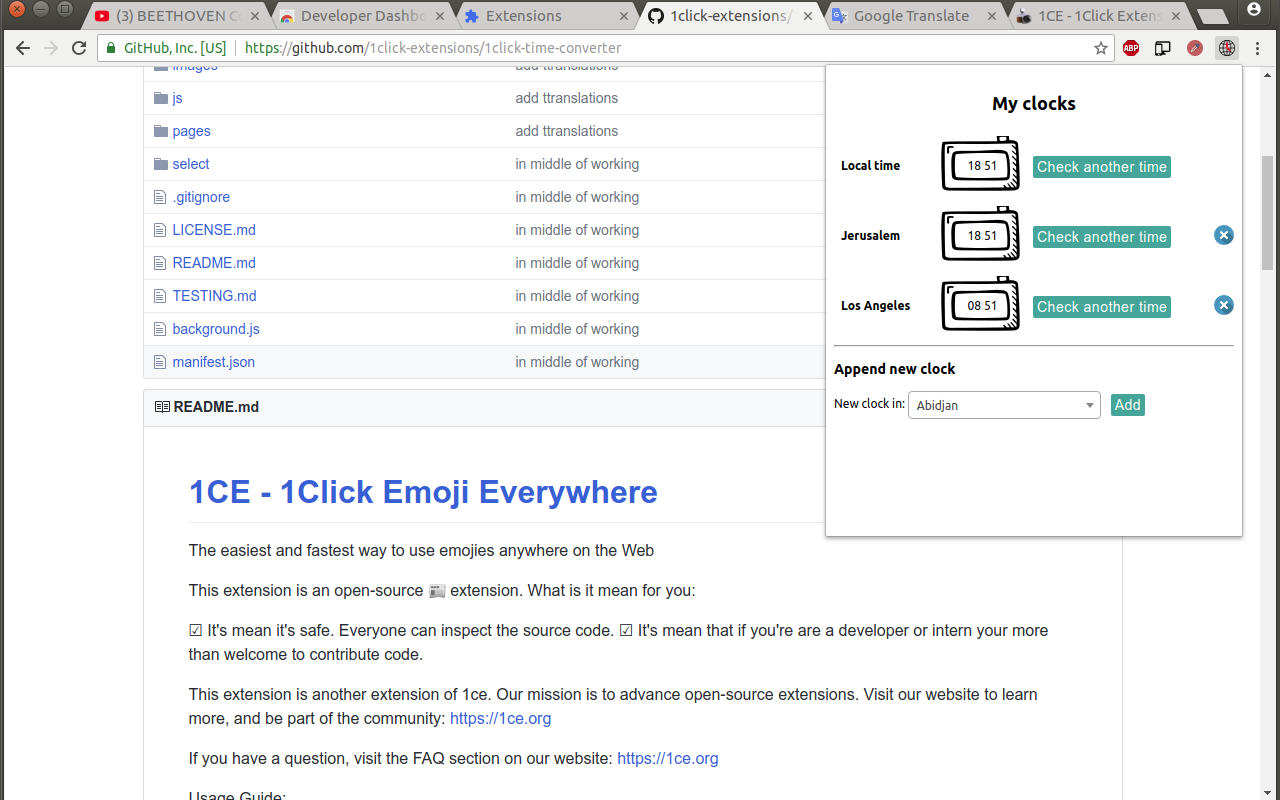Screen dimensions: 1280x800
Task: Open the manifest.json file
Action: pos(213,362)
